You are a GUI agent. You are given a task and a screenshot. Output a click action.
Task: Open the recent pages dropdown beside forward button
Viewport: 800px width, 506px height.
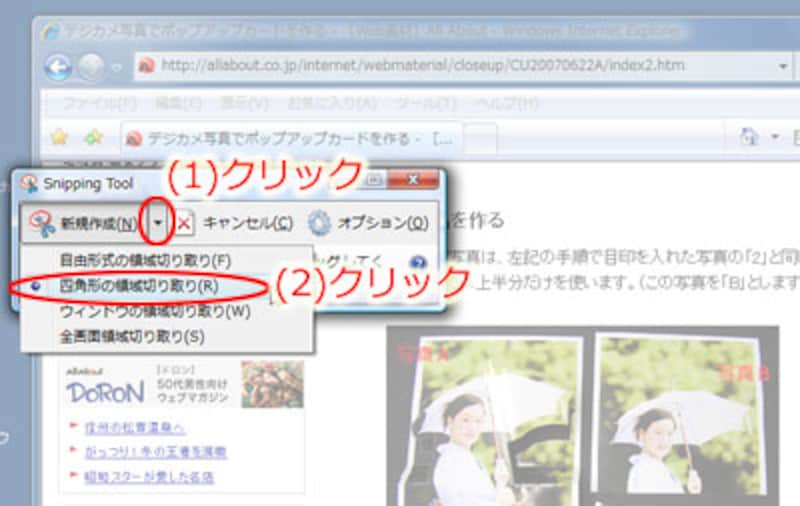[117, 67]
